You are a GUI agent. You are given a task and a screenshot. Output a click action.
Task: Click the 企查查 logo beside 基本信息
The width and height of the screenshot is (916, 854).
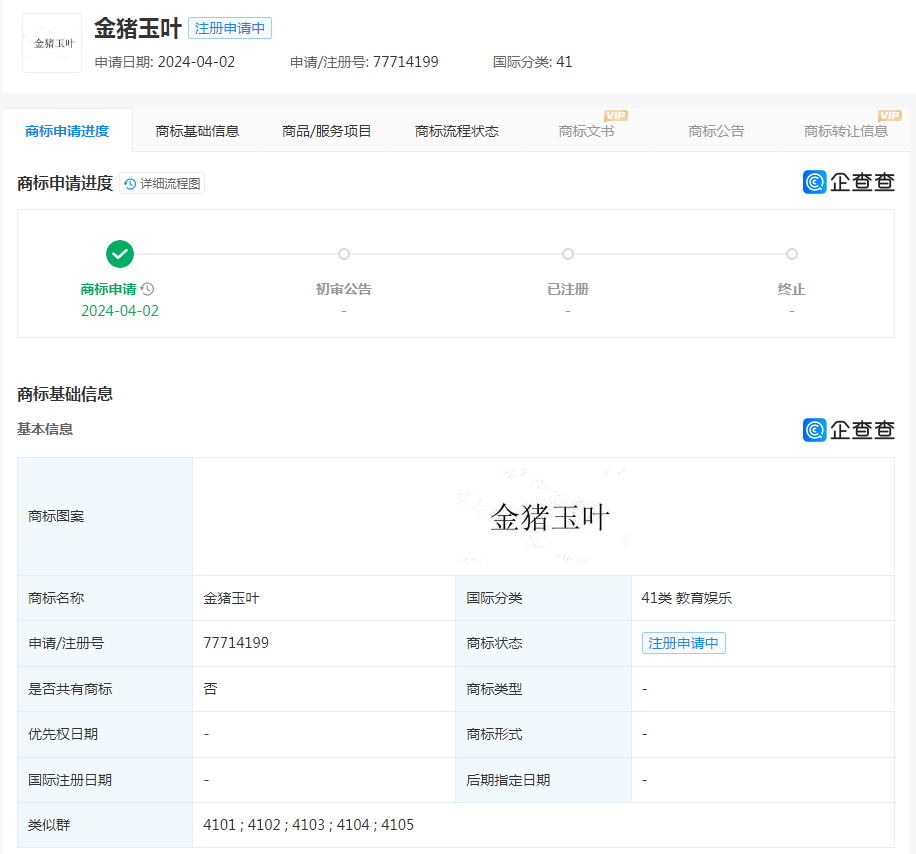[x=848, y=430]
